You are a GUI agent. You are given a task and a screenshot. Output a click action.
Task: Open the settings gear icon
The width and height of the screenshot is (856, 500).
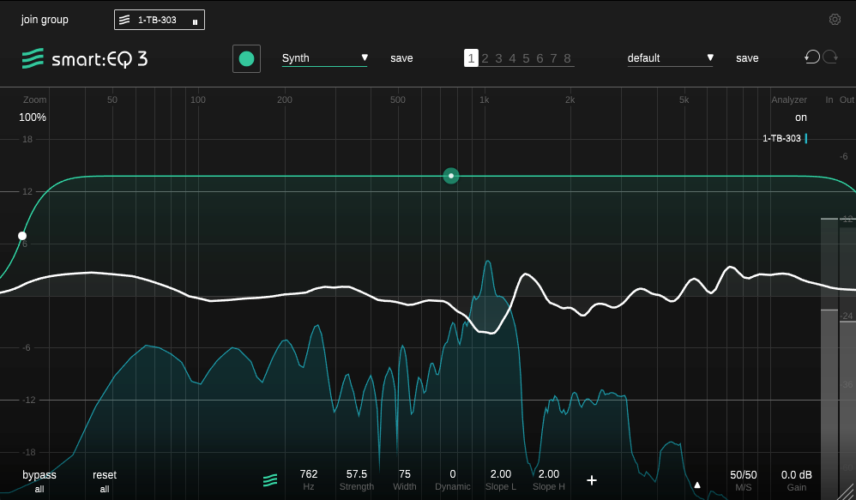tap(835, 20)
